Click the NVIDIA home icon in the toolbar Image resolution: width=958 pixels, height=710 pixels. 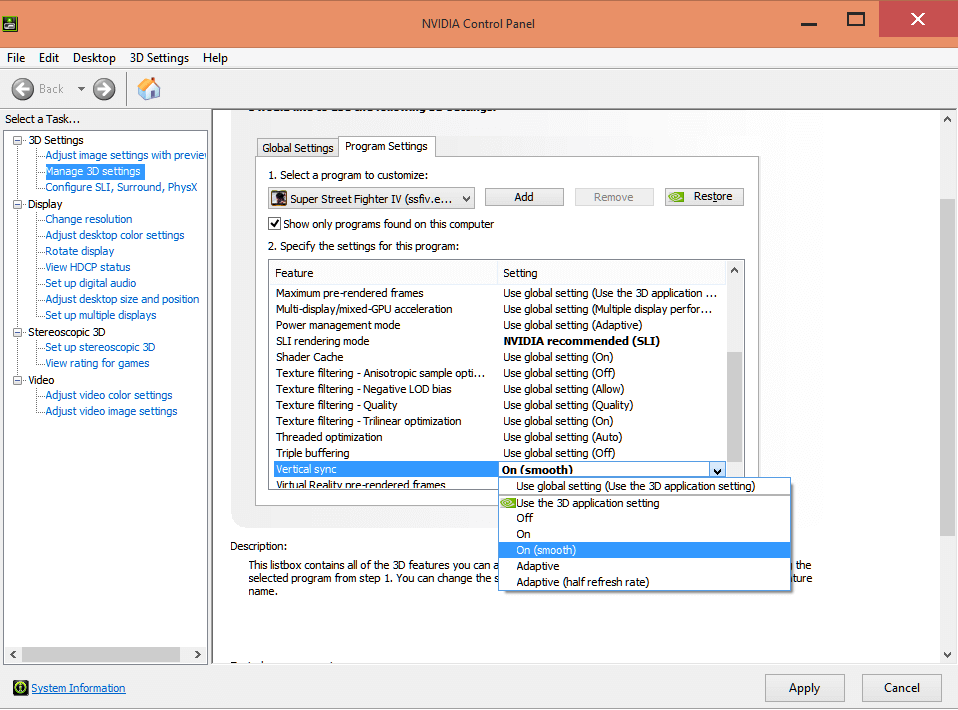pyautogui.click(x=148, y=88)
